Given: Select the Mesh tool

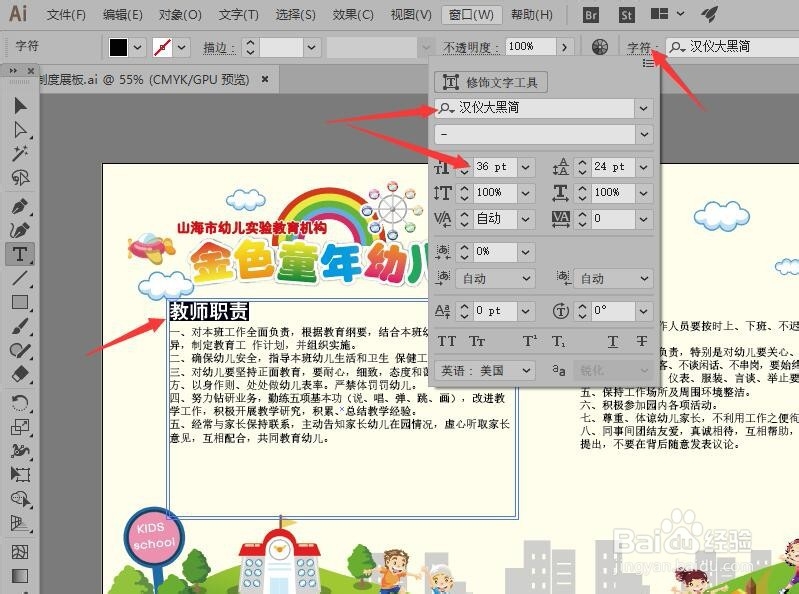Looking at the screenshot, I should [x=20, y=552].
